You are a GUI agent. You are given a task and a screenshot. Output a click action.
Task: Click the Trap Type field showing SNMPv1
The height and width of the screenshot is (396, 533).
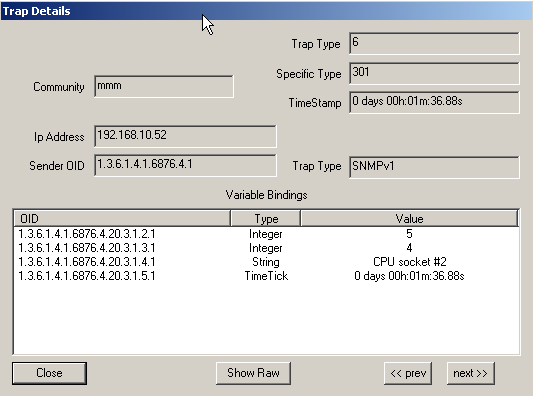(434, 167)
